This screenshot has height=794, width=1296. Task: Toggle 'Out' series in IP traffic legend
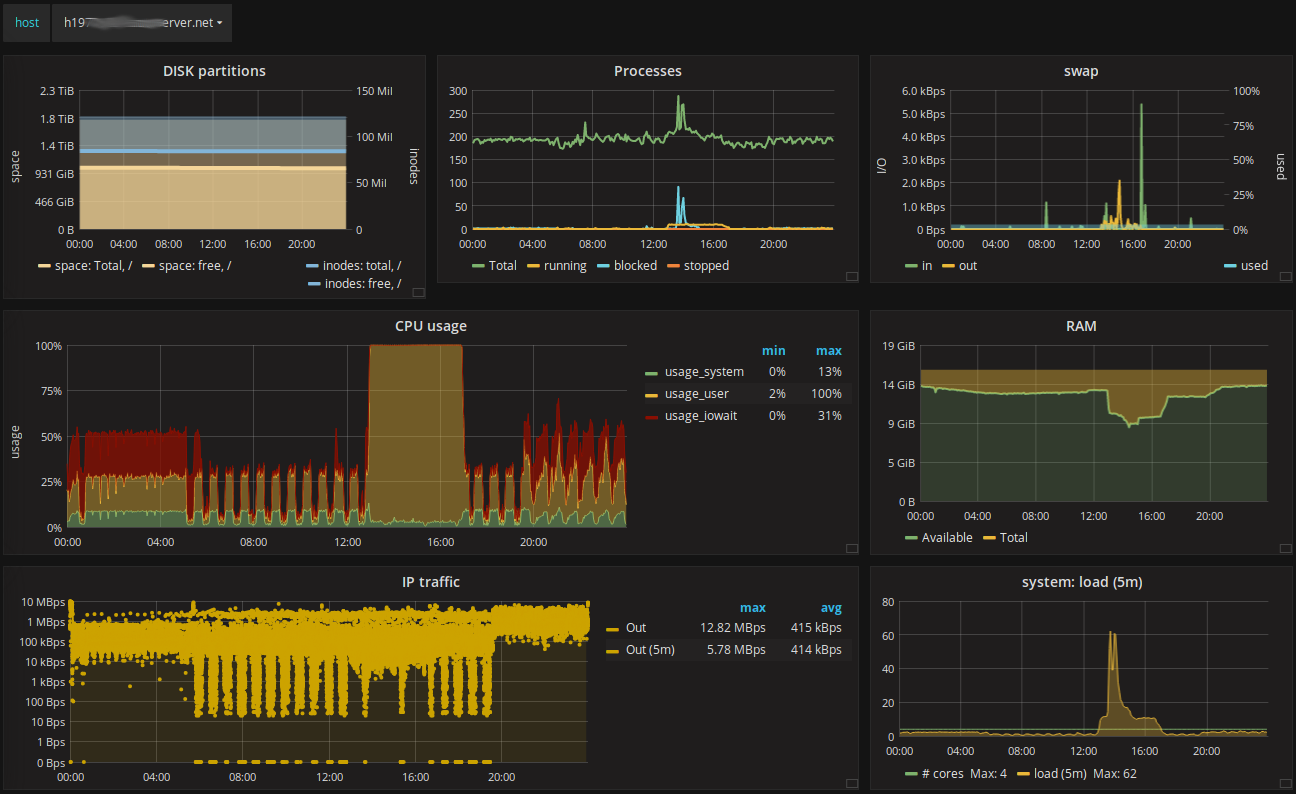tap(636, 628)
